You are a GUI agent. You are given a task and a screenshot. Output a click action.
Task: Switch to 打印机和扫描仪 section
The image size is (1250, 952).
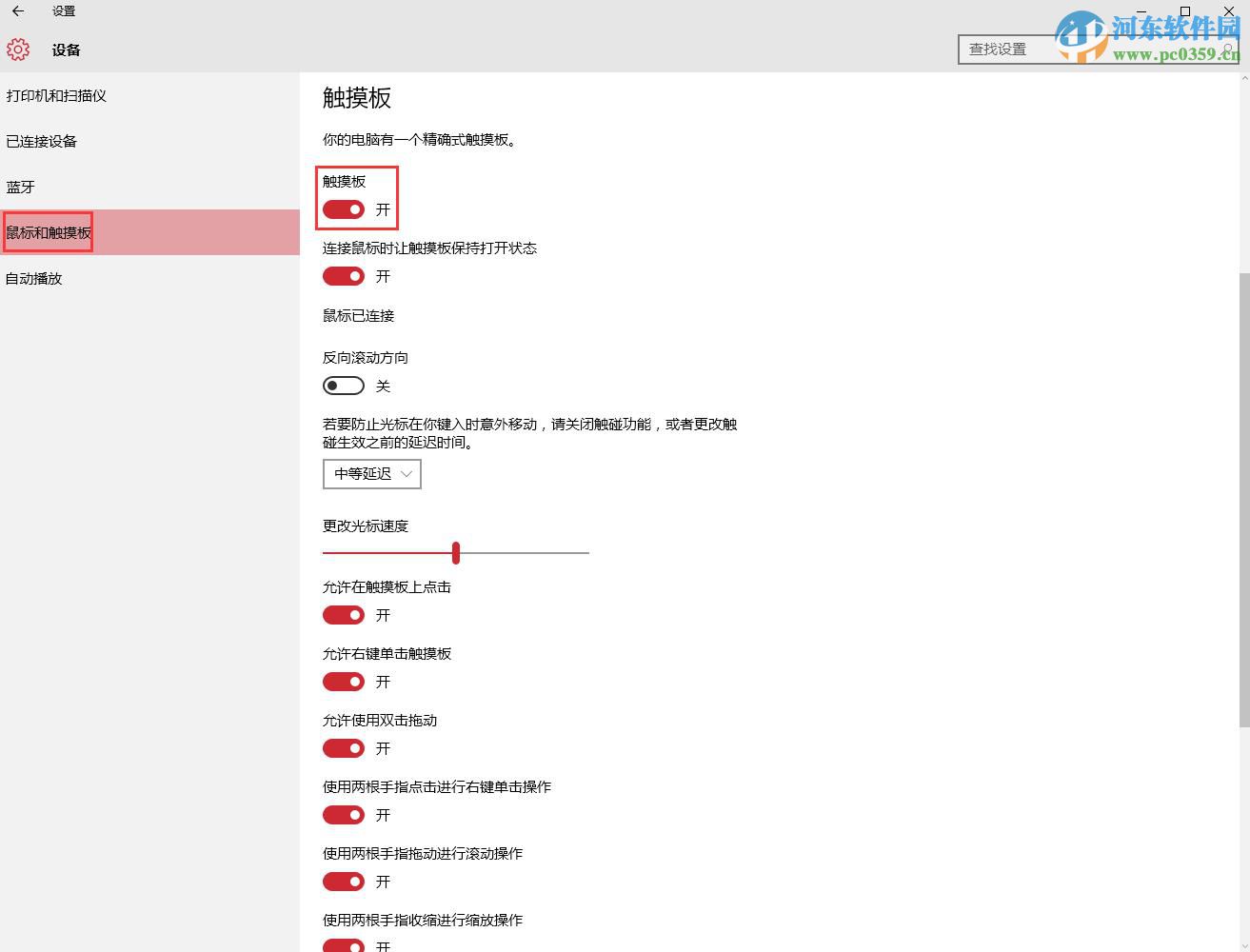coord(56,95)
